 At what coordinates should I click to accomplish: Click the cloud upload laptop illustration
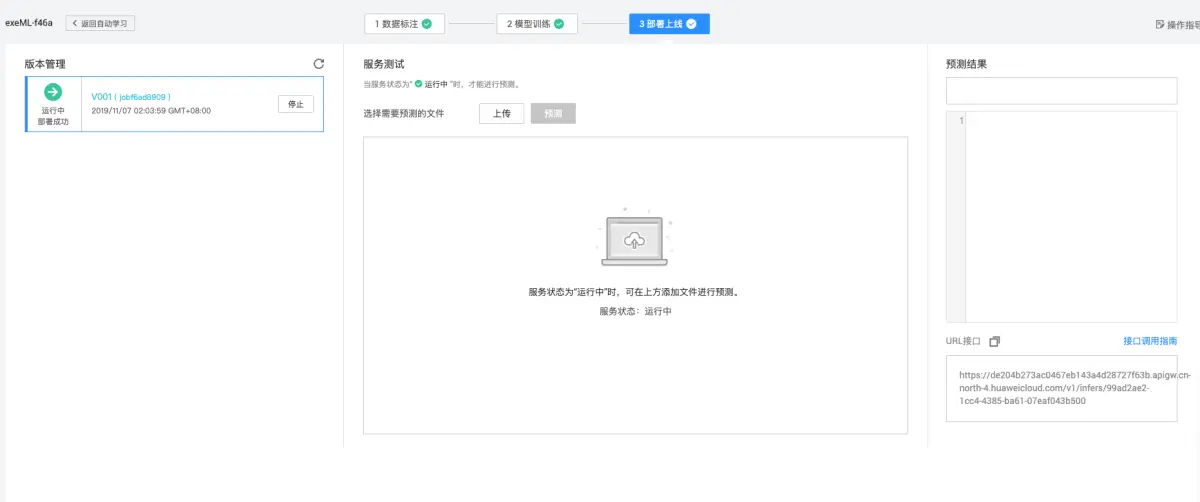(x=634, y=241)
